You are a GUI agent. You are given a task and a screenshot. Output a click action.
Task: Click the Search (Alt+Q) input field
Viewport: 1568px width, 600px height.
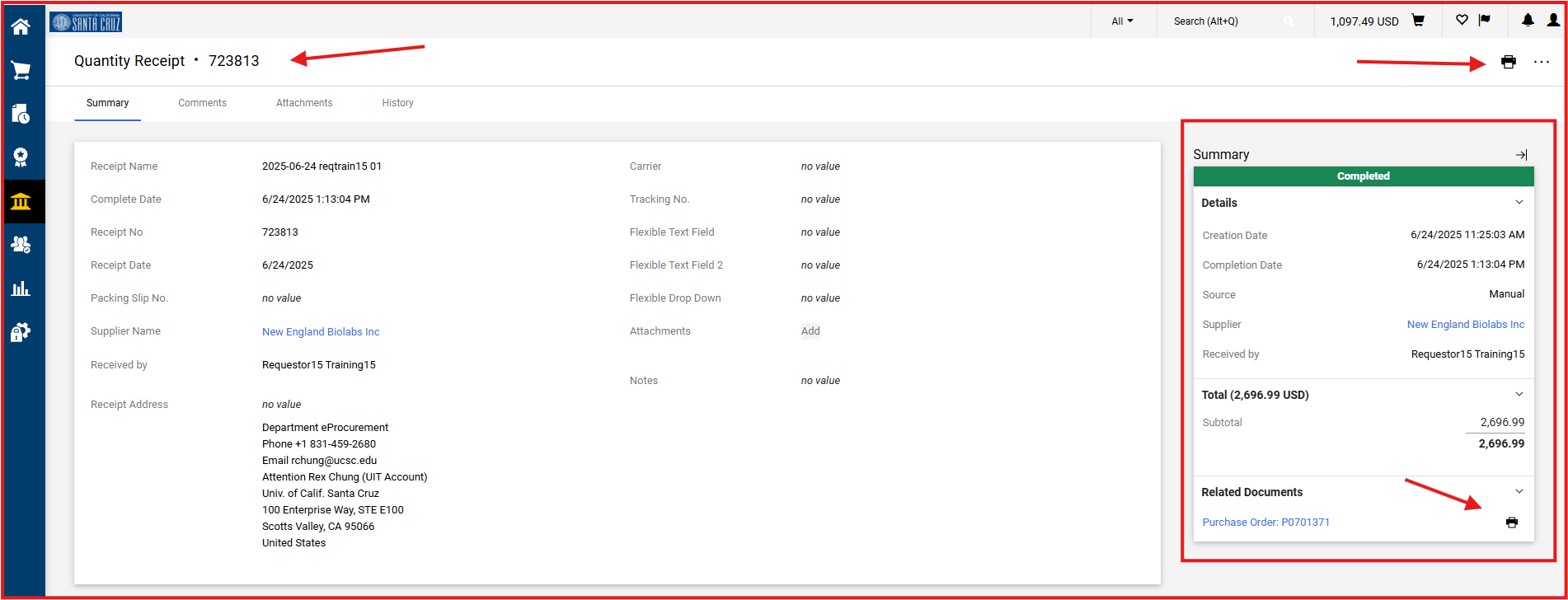(1224, 21)
